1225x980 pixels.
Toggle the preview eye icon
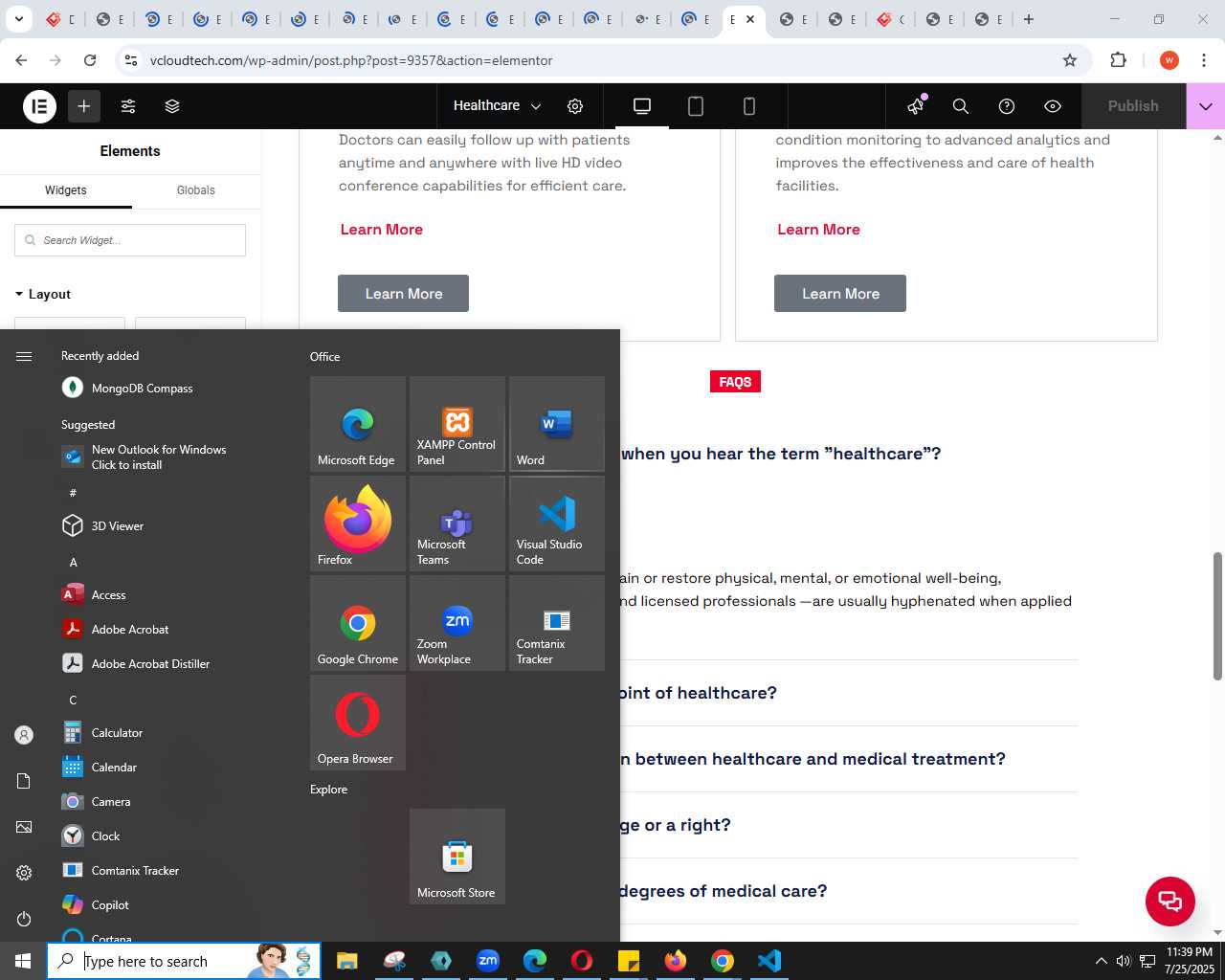tap(1053, 106)
